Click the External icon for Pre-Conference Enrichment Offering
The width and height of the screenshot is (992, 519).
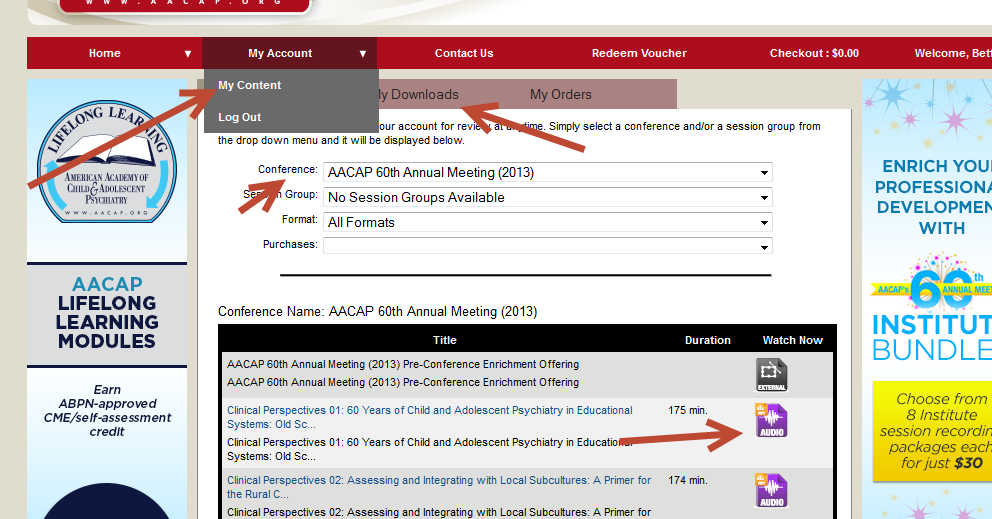(x=771, y=374)
